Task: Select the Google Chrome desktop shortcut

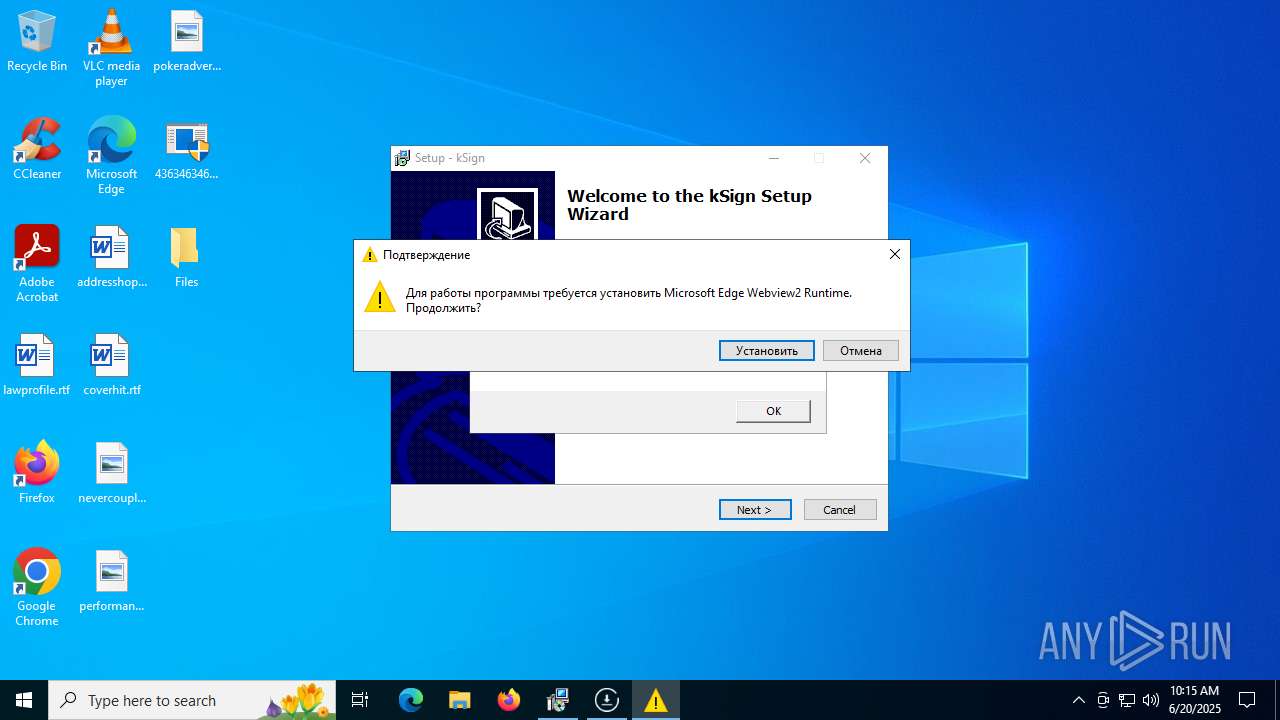Action: pyautogui.click(x=37, y=588)
